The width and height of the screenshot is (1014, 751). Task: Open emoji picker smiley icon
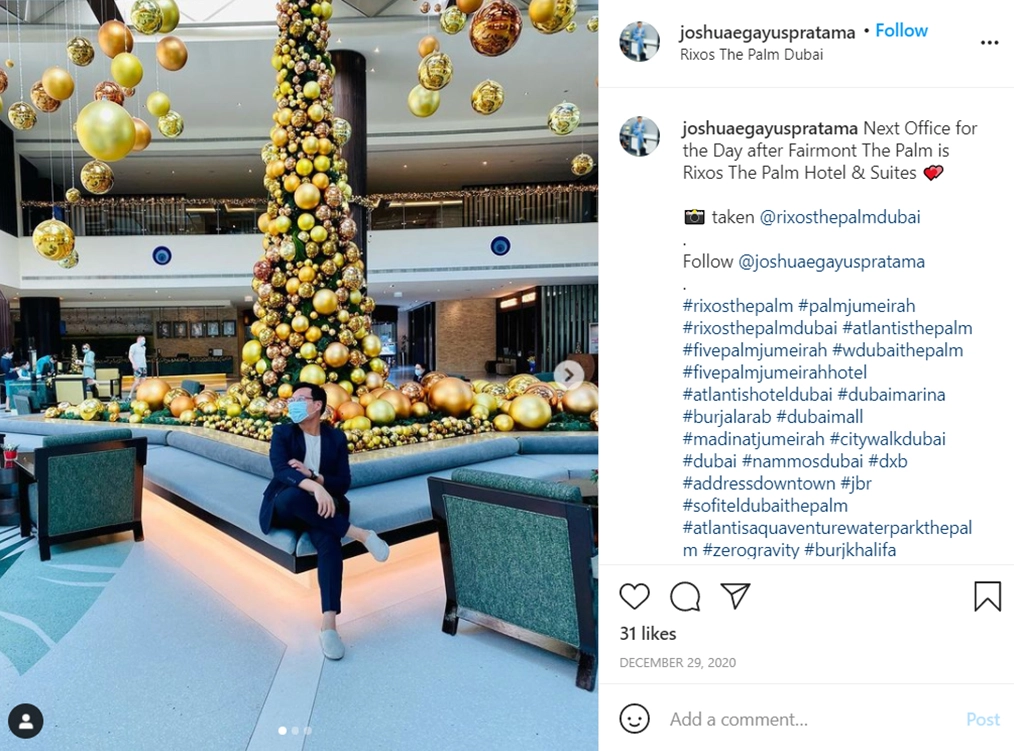tap(634, 719)
